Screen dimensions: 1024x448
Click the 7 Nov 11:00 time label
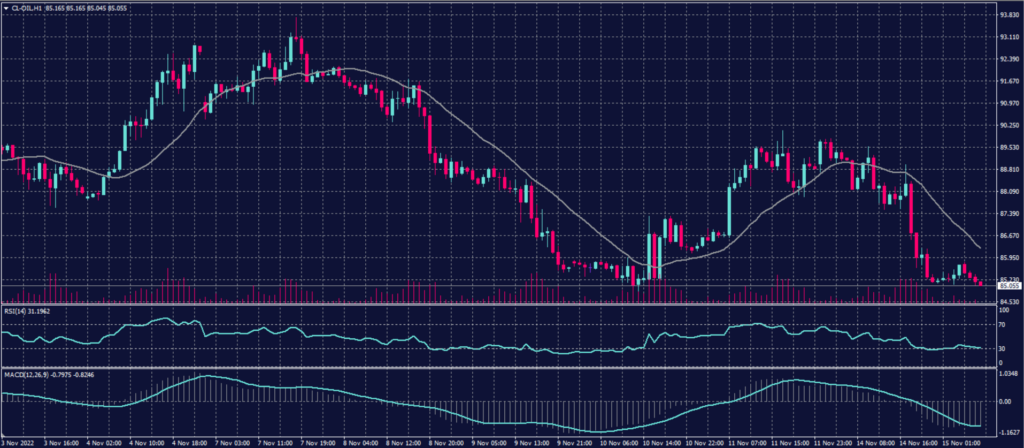273,441
